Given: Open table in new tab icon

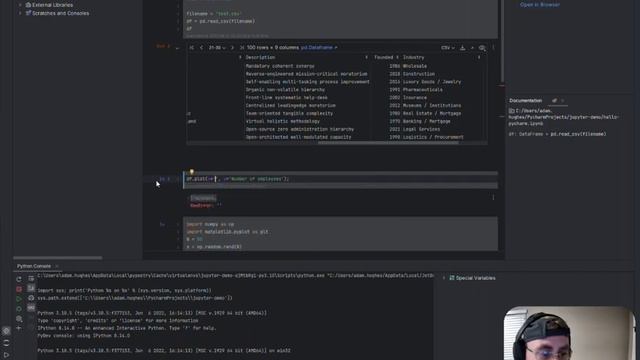Looking at the screenshot, I should click(x=472, y=48).
